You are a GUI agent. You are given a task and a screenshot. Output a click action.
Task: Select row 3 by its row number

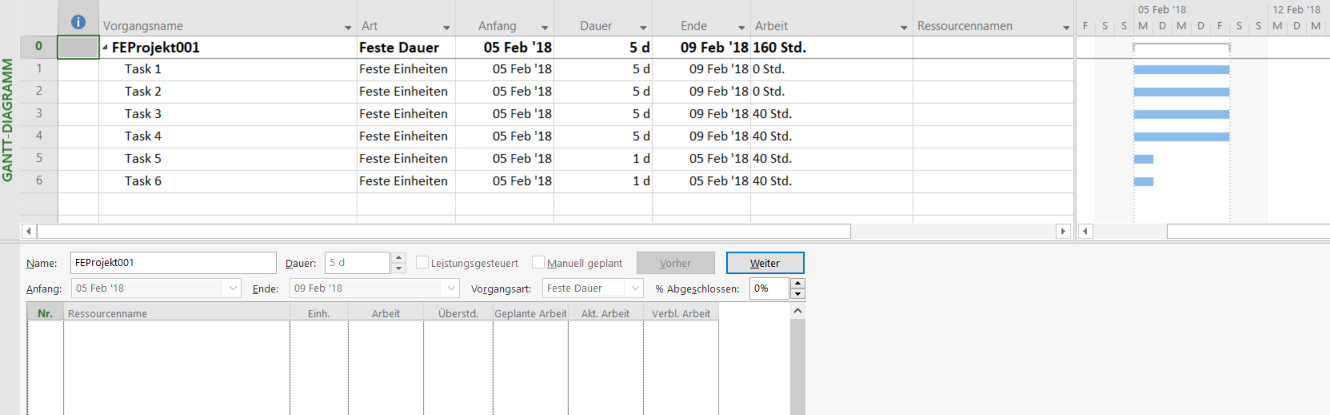click(x=39, y=114)
